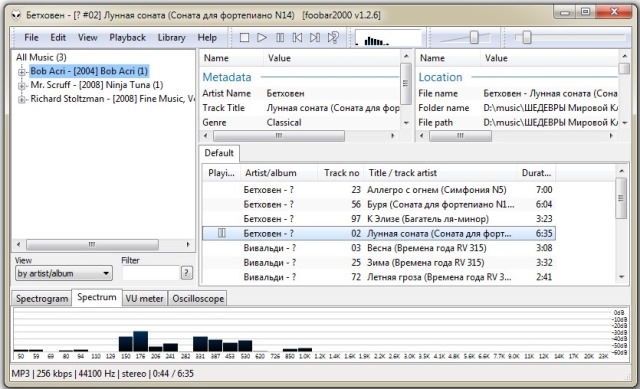
Task: Open the View menu
Action: click(88, 38)
